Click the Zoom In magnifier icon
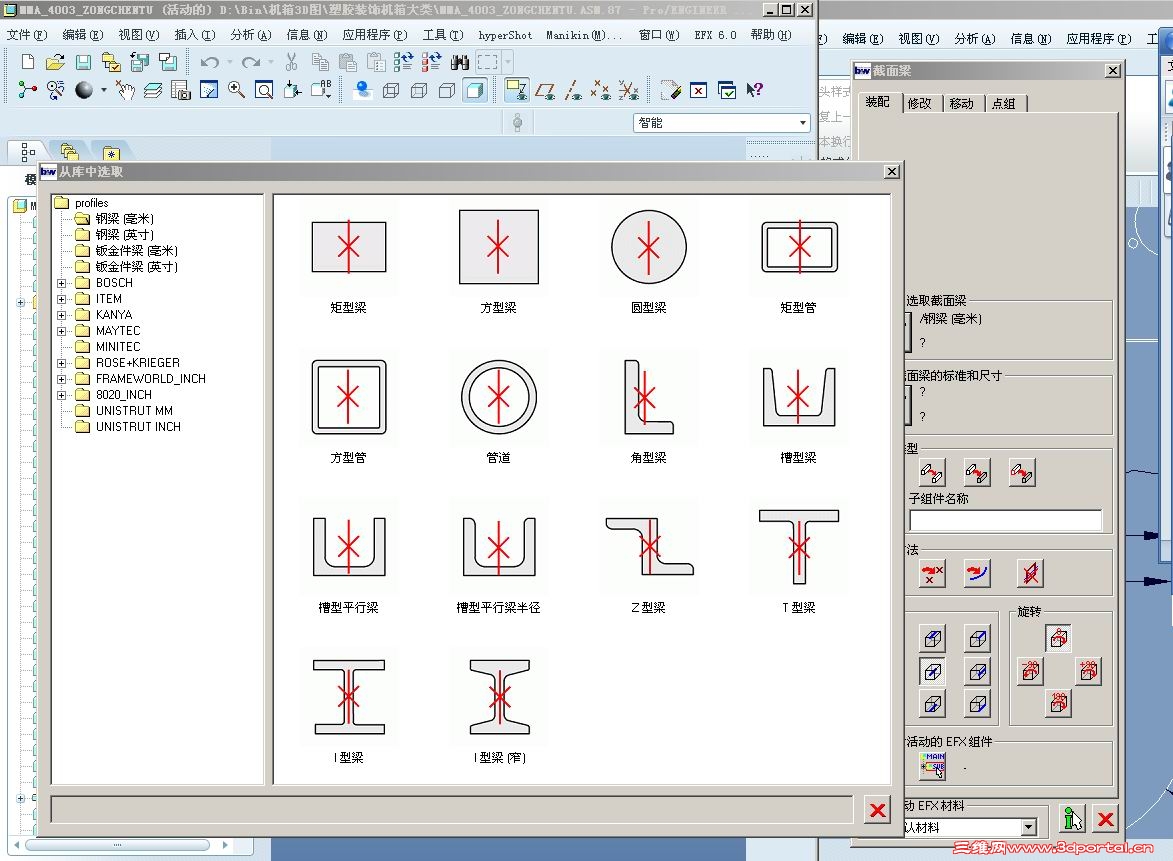The width and height of the screenshot is (1173, 861). 236,91
